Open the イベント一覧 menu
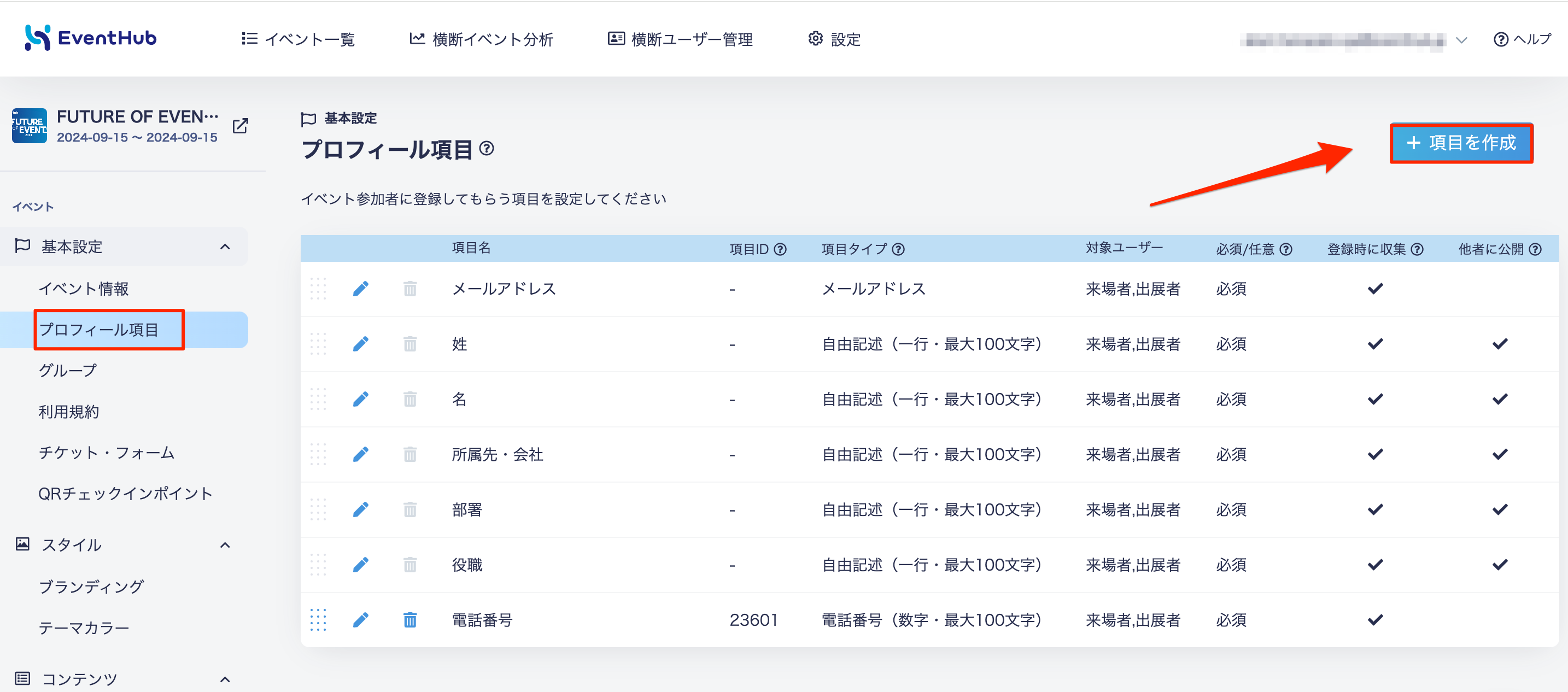The image size is (1568, 692). pyautogui.click(x=297, y=39)
